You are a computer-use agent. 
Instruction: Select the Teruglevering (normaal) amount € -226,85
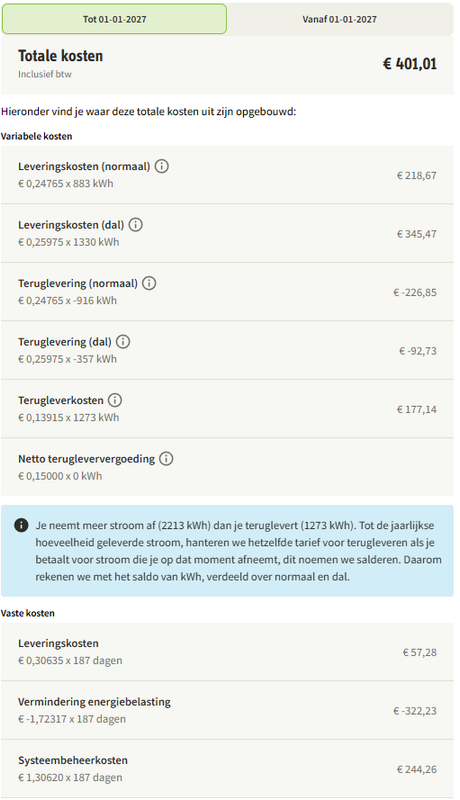pyautogui.click(x=415, y=292)
